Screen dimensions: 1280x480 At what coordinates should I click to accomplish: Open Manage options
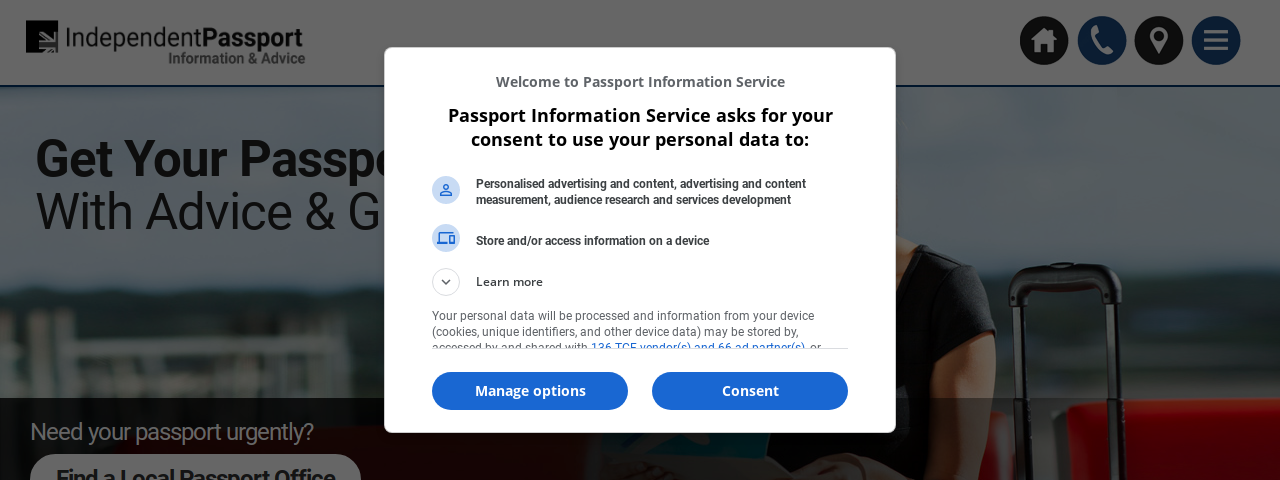530,391
